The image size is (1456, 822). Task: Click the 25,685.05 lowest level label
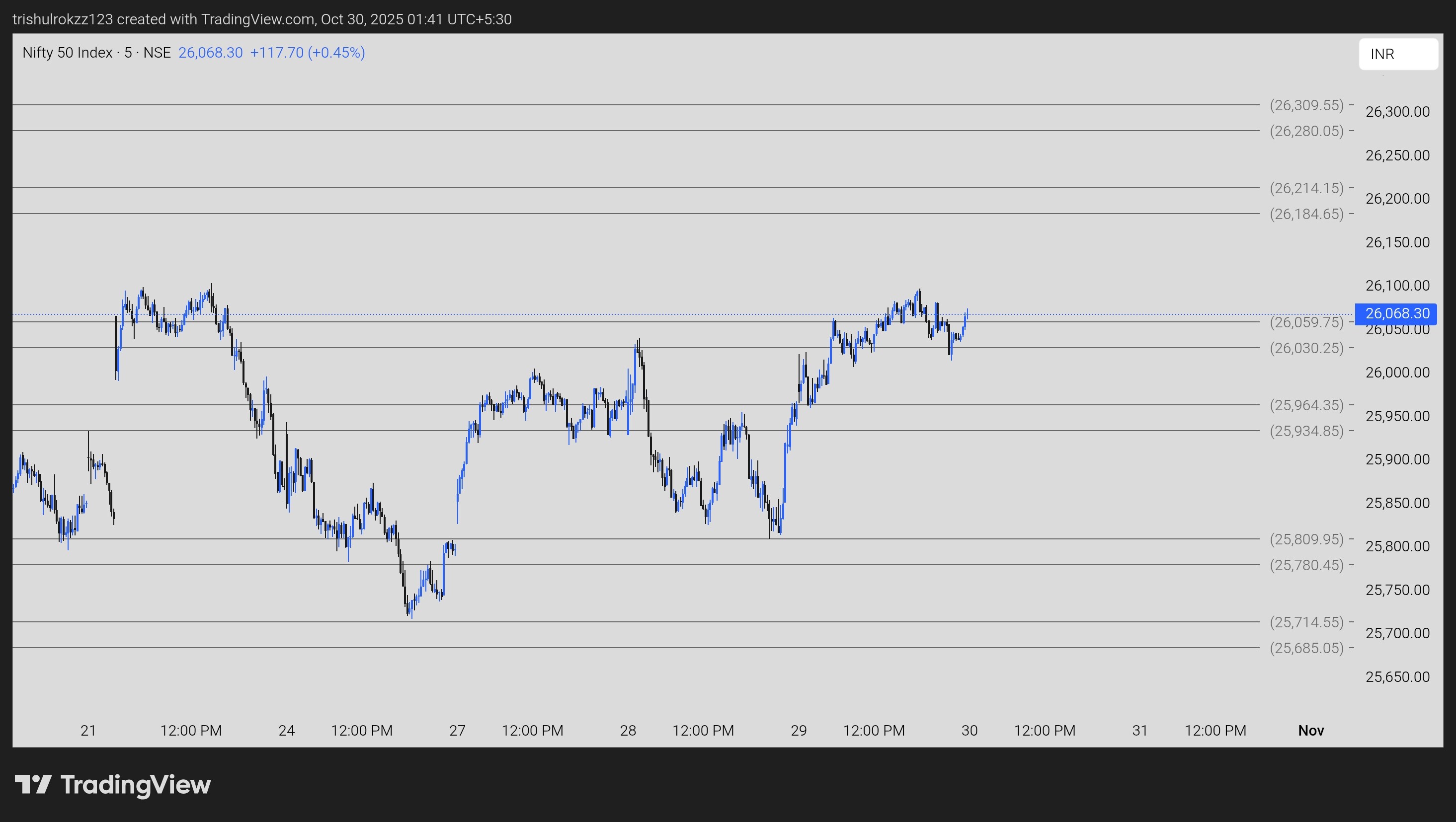pos(1306,648)
